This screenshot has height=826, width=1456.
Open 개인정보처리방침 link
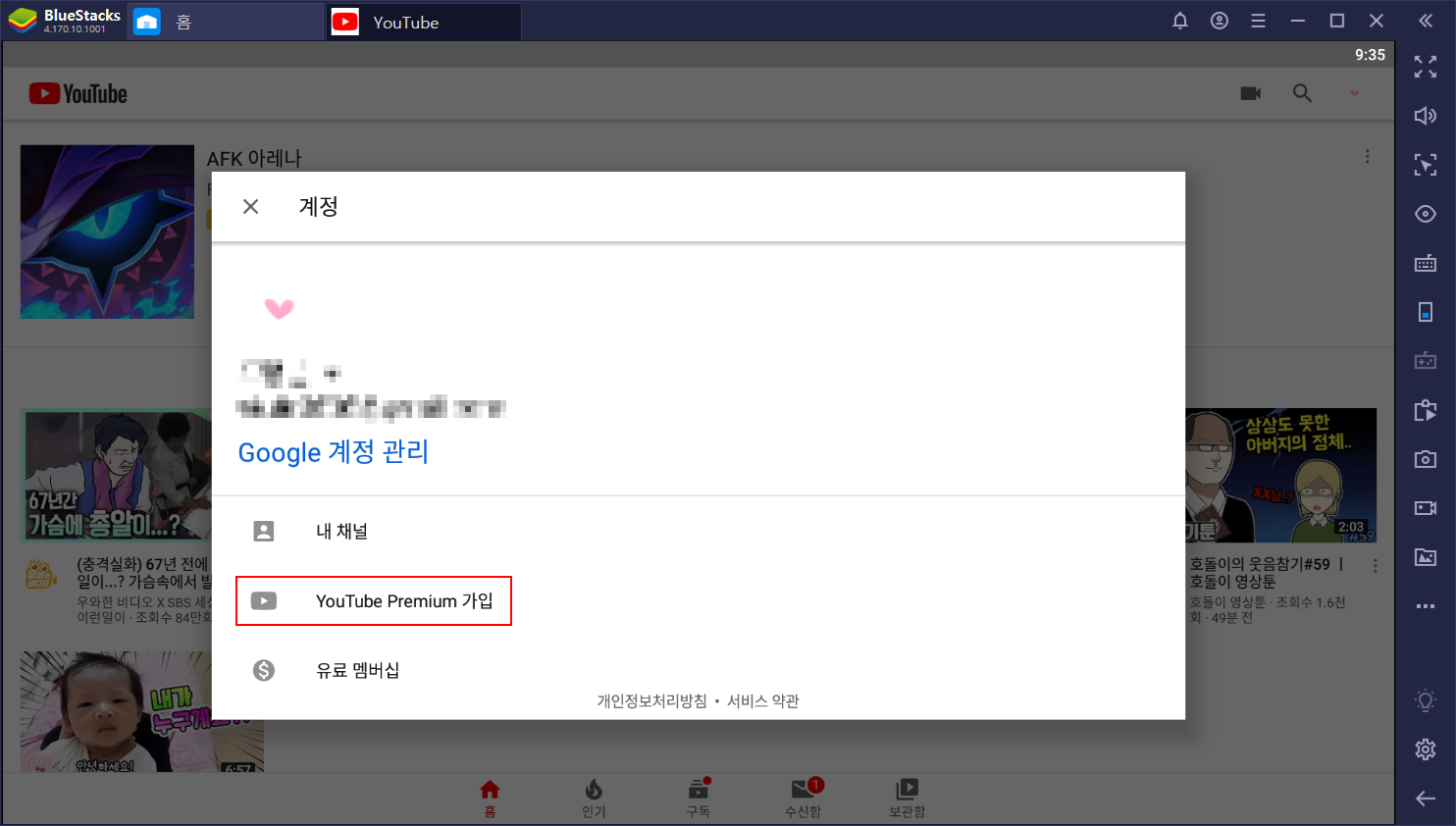coord(651,700)
